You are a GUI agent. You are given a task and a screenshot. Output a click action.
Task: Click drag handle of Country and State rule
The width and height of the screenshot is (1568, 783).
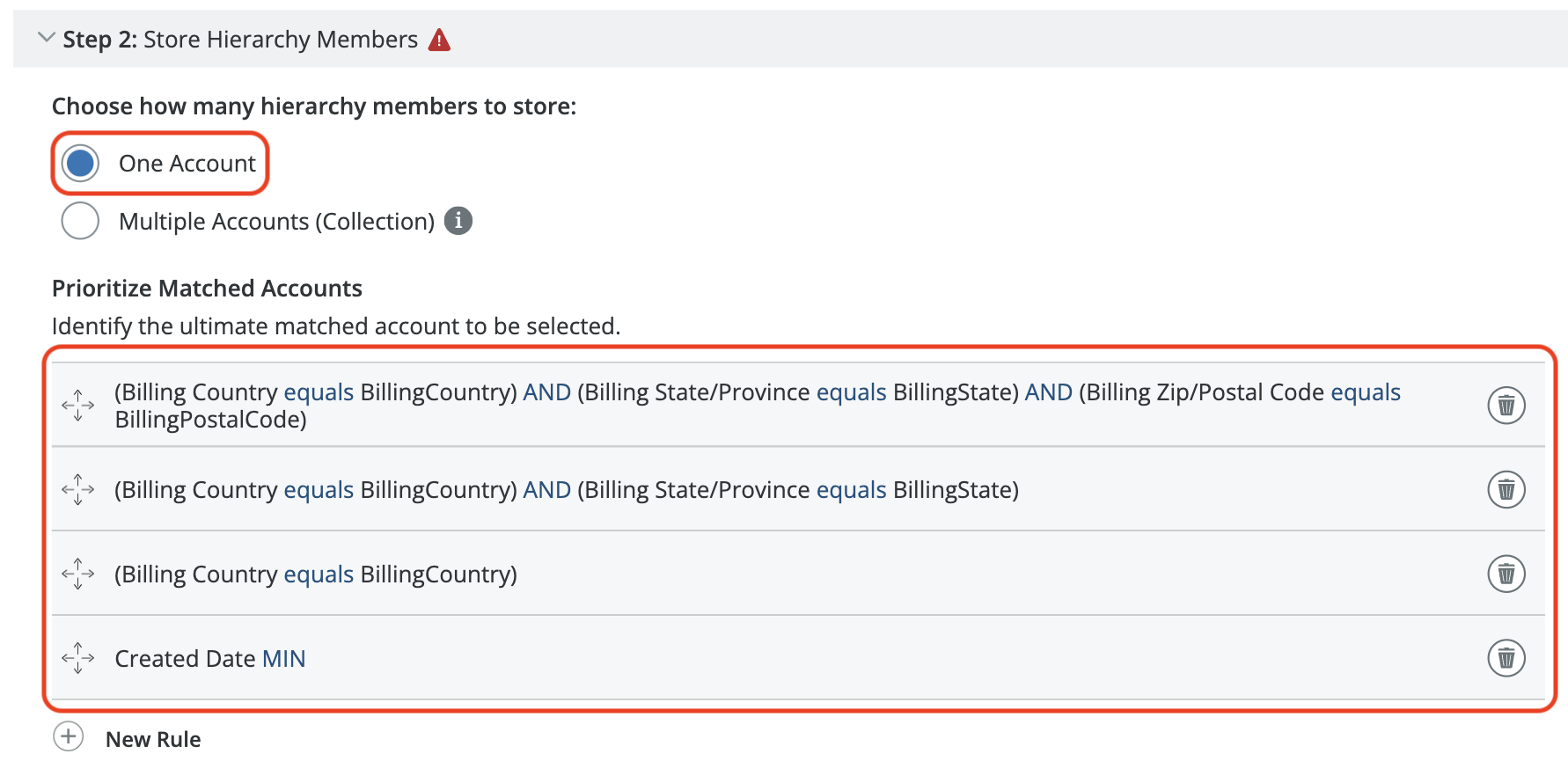(x=78, y=489)
